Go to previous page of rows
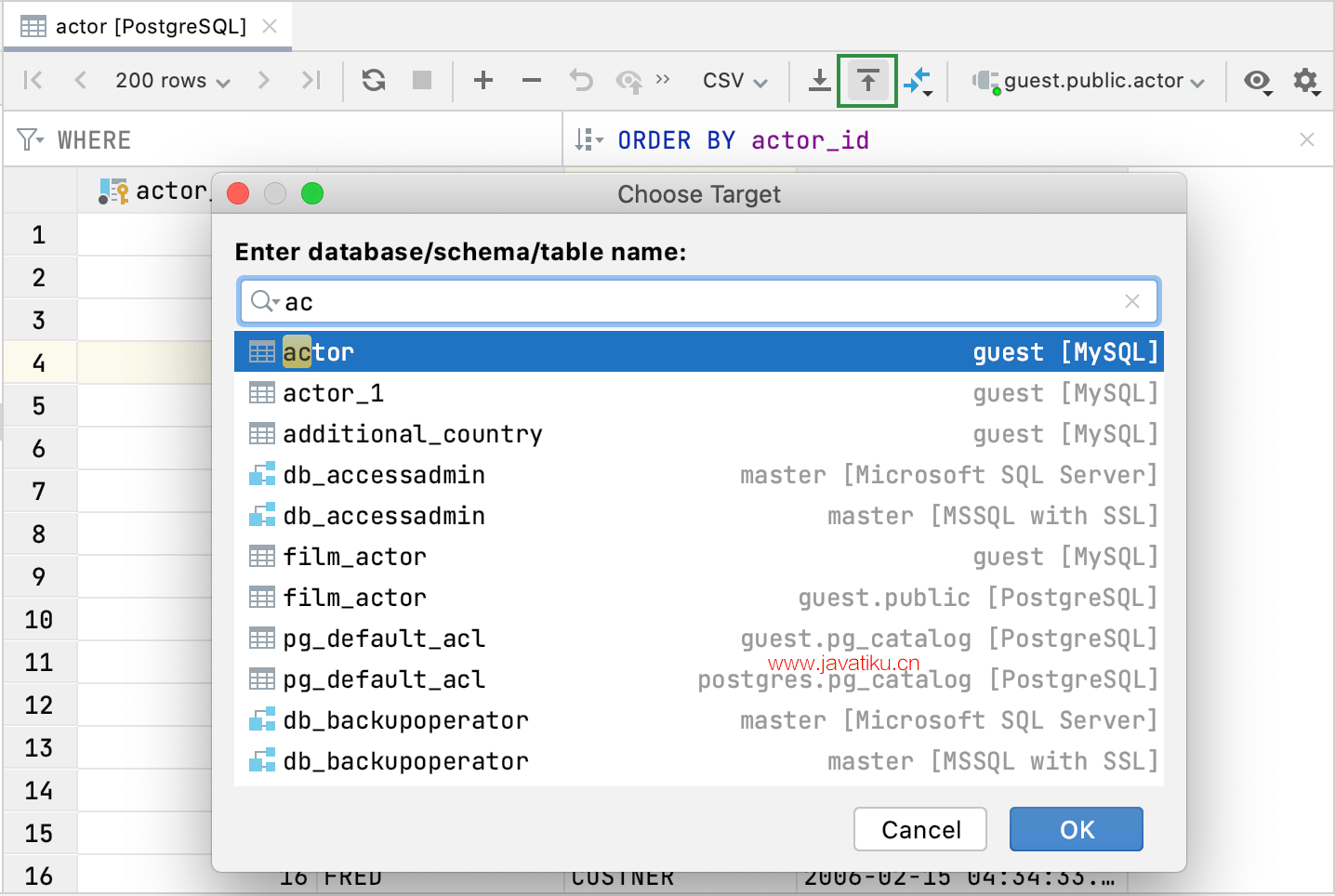This screenshot has width=1335, height=896. (80, 81)
